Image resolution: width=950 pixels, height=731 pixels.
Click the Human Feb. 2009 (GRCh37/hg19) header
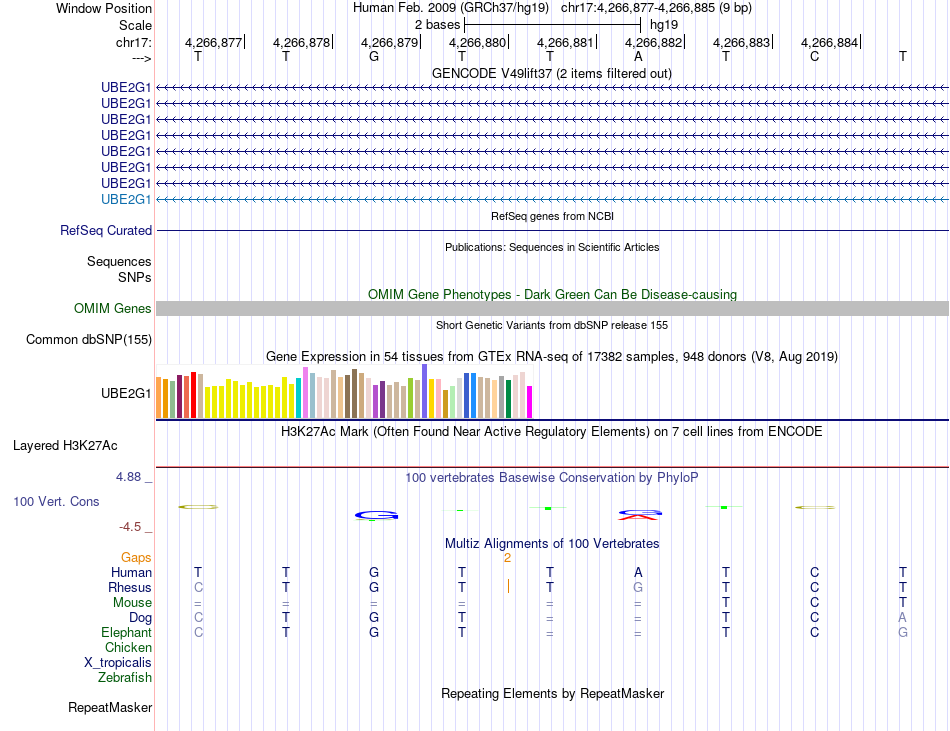451,8
